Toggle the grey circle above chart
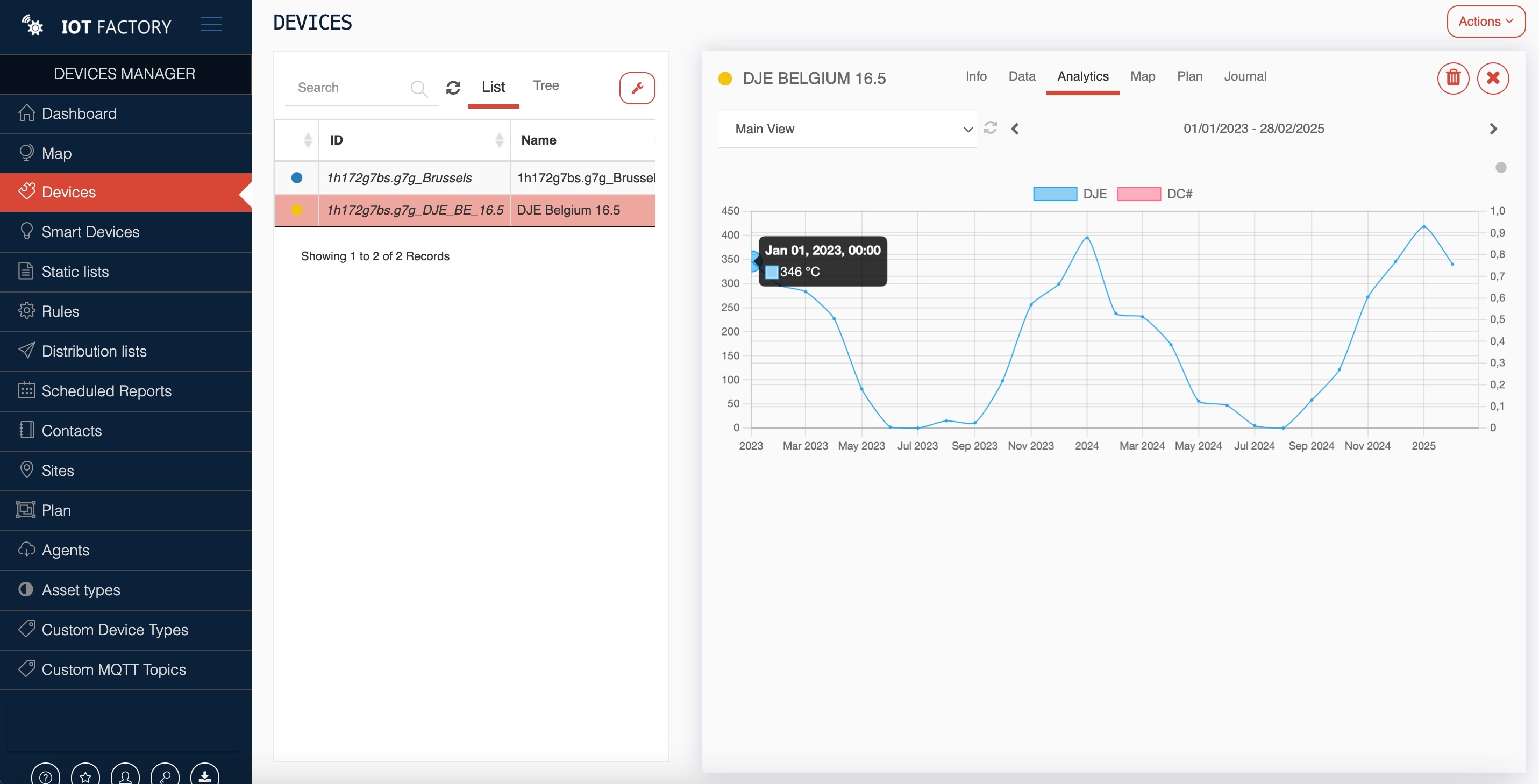This screenshot has width=1539, height=784. point(1500,167)
